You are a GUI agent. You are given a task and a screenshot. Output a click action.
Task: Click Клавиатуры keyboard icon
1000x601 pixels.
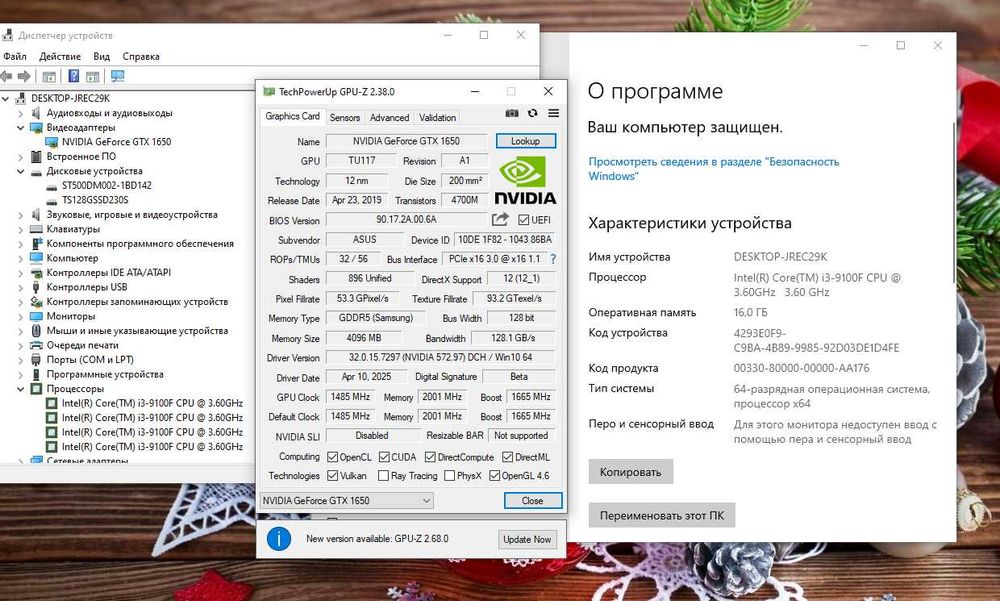pos(36,229)
